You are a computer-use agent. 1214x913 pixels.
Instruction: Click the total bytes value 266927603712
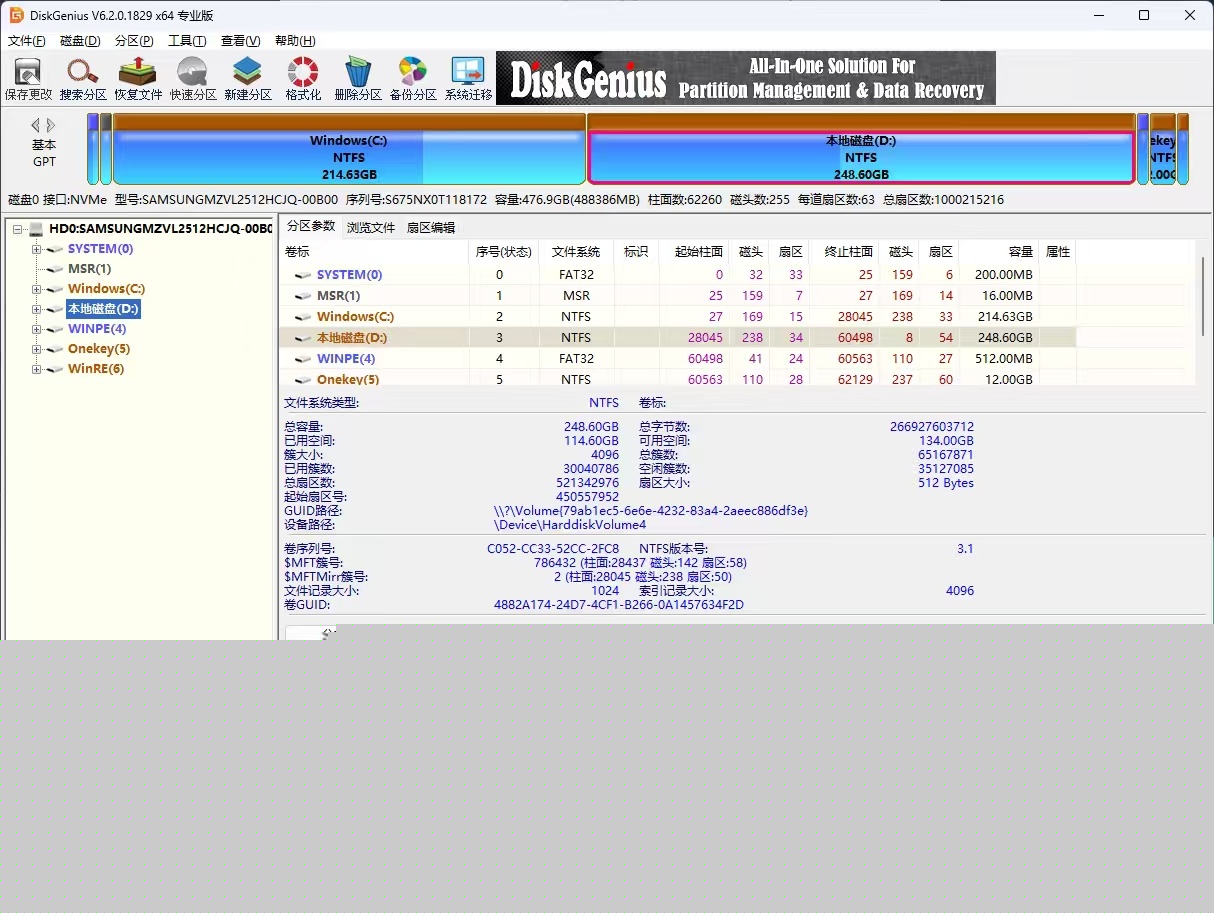point(931,426)
